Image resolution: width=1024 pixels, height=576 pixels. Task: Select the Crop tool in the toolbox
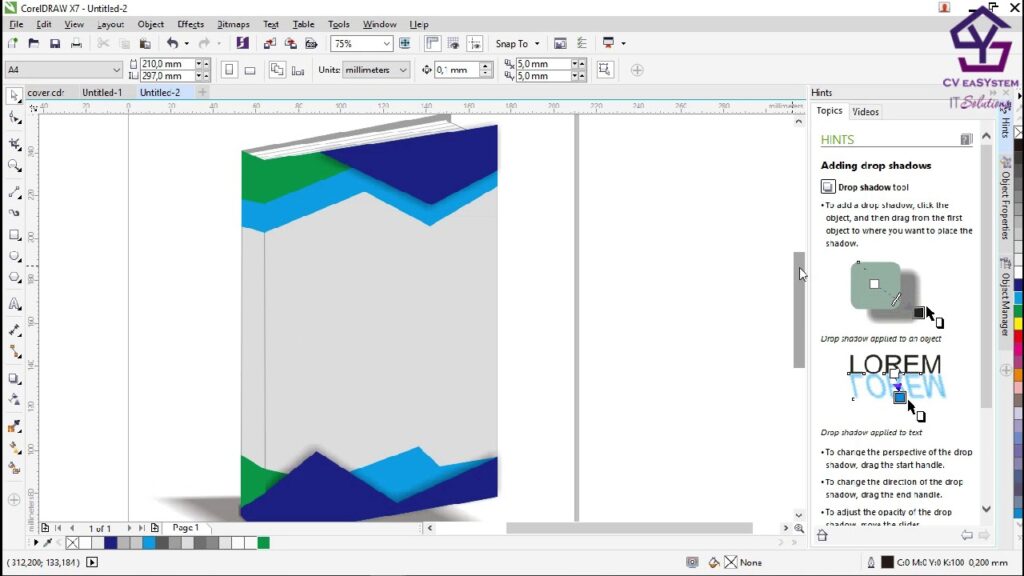pyautogui.click(x=14, y=145)
